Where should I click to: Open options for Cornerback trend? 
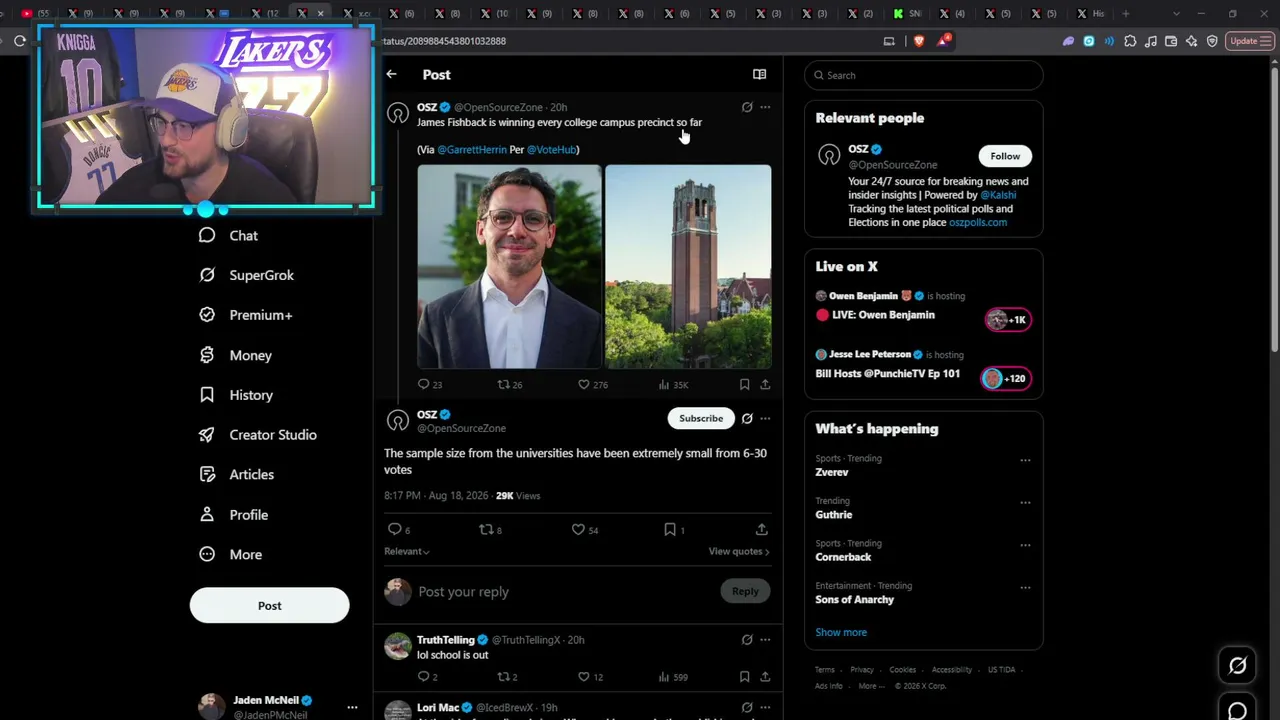click(1025, 545)
